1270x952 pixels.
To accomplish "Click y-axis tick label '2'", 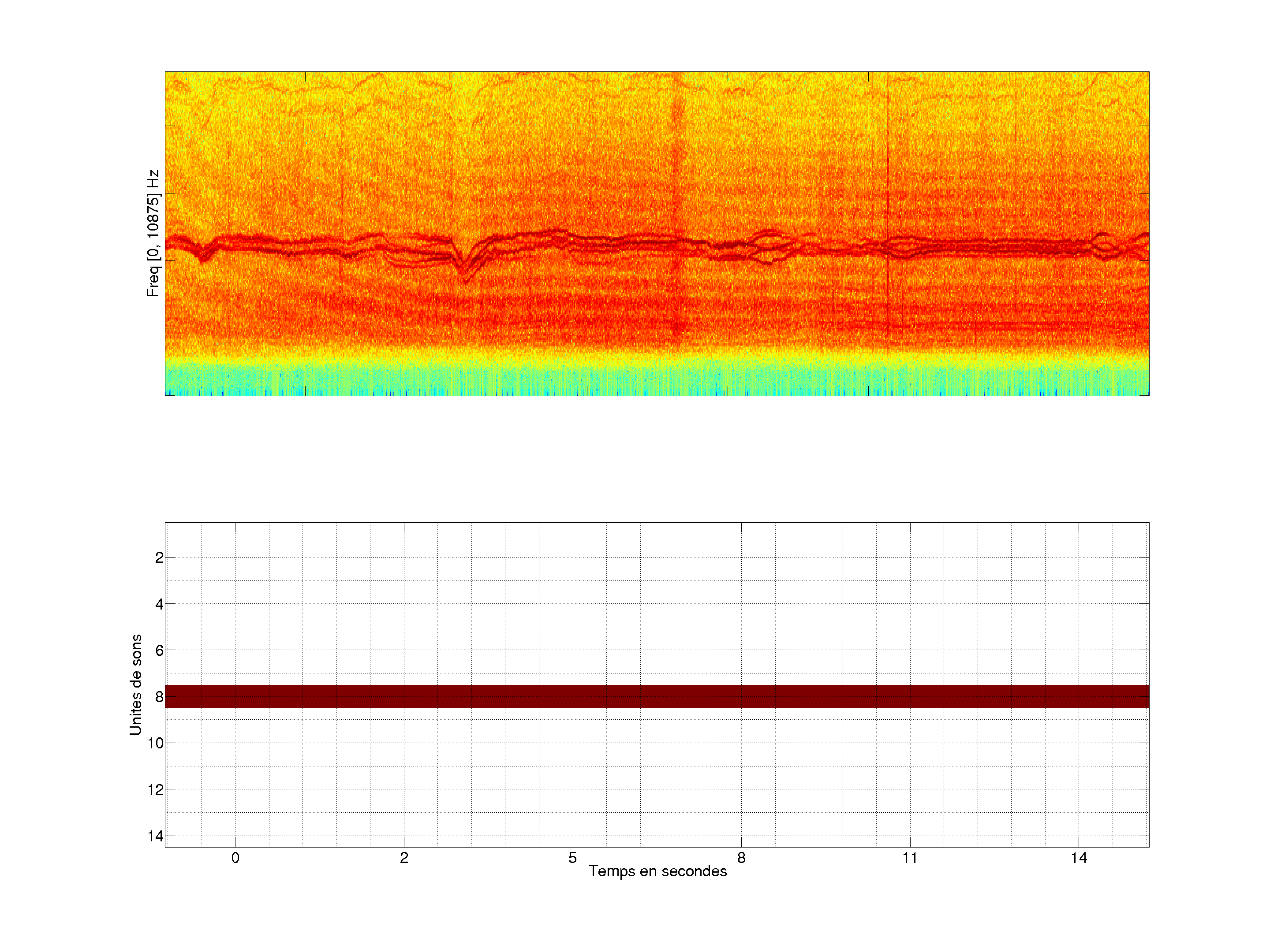I will [x=159, y=558].
